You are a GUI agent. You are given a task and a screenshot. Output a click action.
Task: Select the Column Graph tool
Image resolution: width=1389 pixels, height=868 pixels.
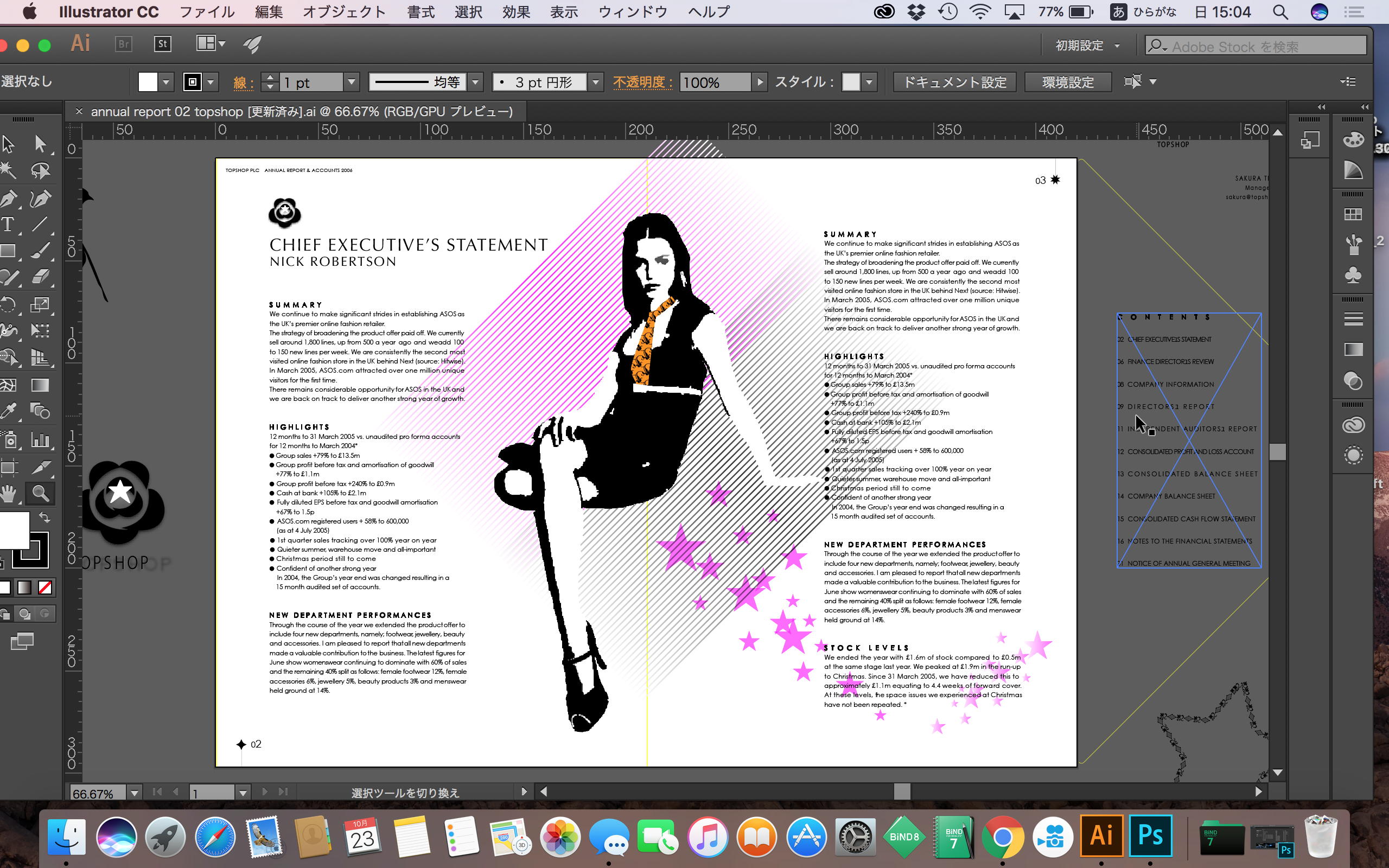(40, 440)
